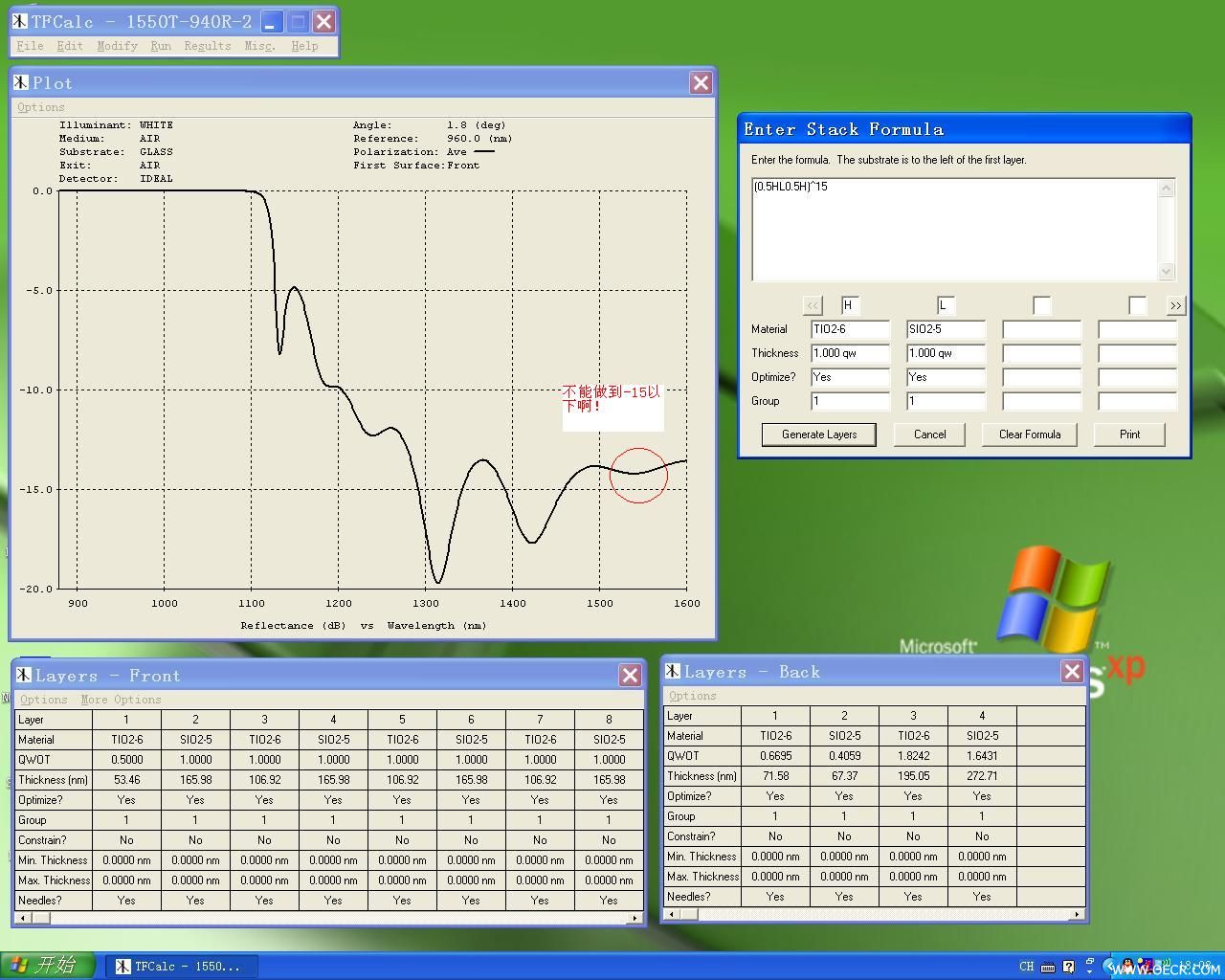The height and width of the screenshot is (980, 1225).
Task: Click the stack formula text area
Action: 955,230
